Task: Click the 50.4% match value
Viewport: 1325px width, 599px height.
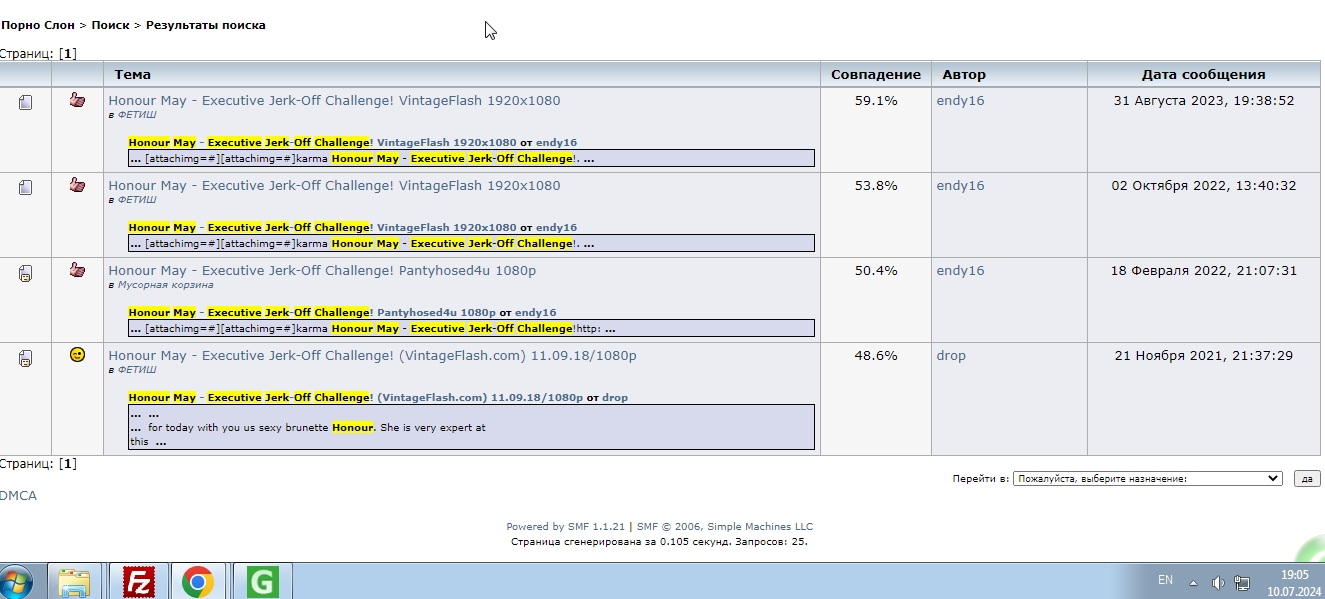Action: (x=876, y=271)
